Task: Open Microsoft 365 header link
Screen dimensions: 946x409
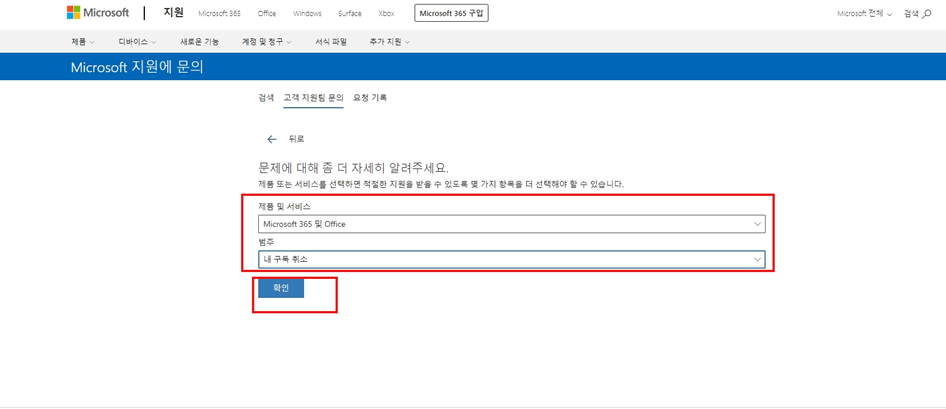Action: click(x=219, y=13)
